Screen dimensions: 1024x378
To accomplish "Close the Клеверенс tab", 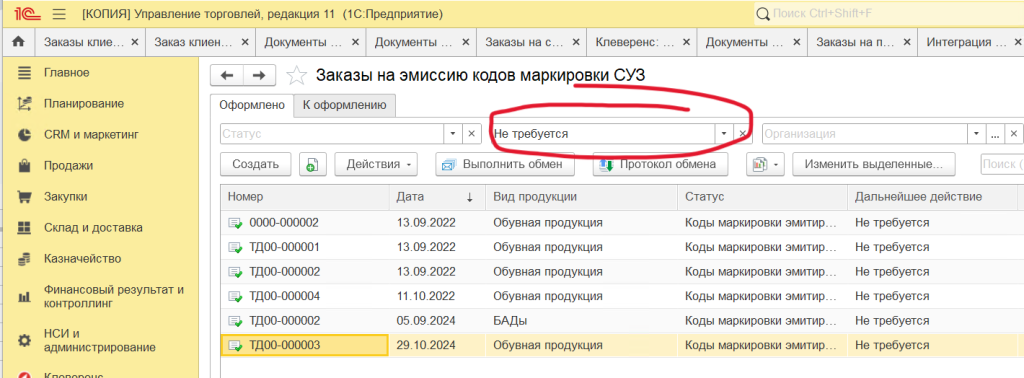I will [686, 42].
